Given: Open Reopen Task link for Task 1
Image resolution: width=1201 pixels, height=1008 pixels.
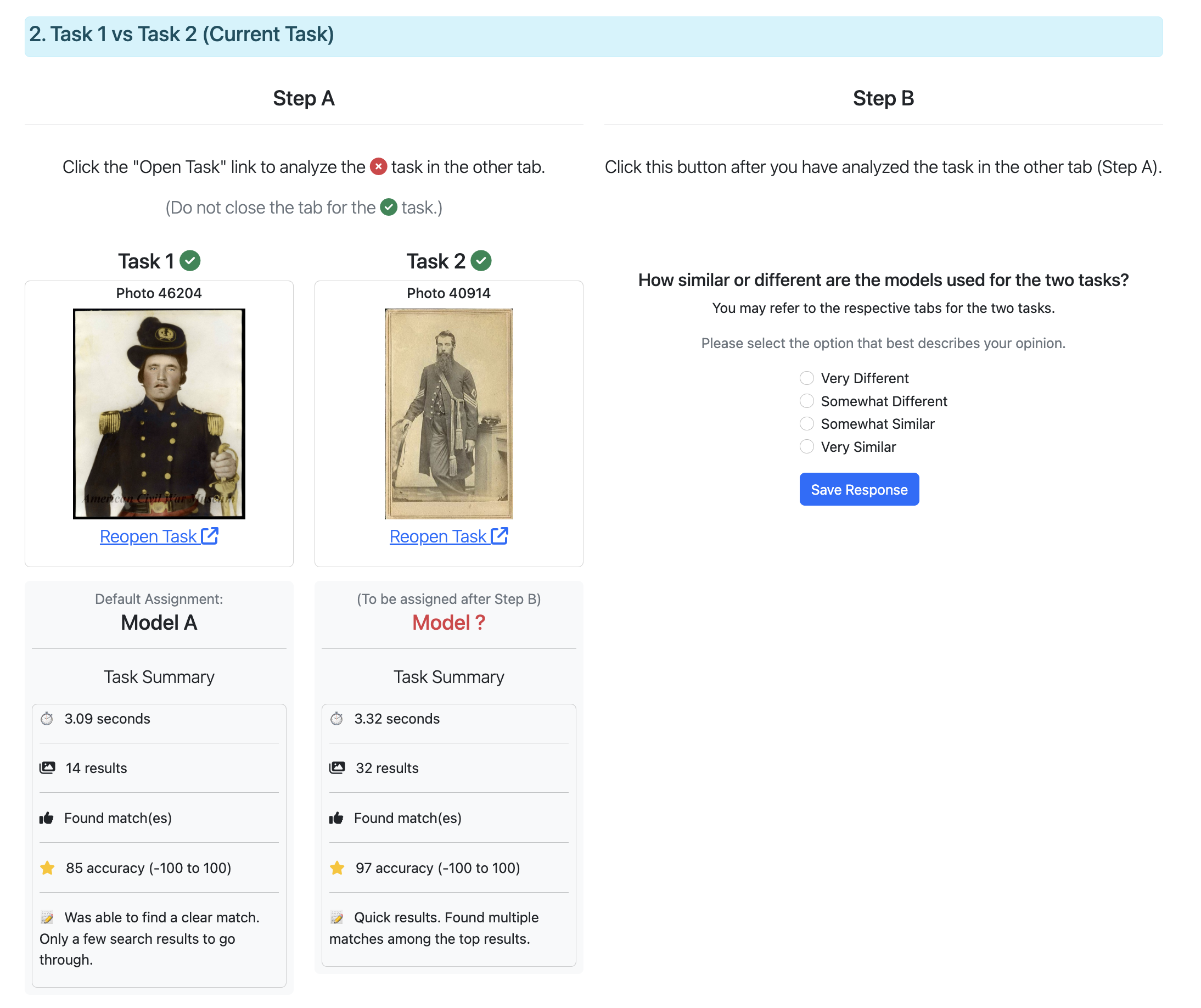Looking at the screenshot, I should click(149, 536).
